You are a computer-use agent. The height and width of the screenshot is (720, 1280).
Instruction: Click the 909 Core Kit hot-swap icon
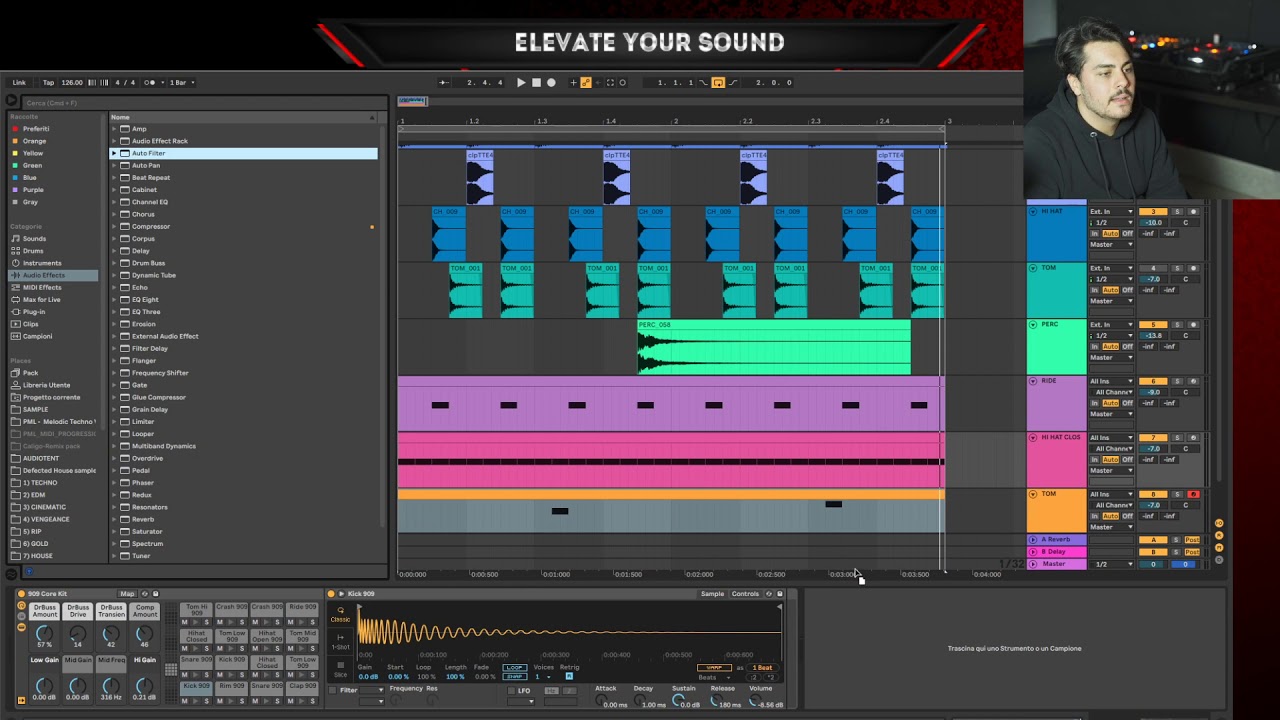(x=144, y=594)
